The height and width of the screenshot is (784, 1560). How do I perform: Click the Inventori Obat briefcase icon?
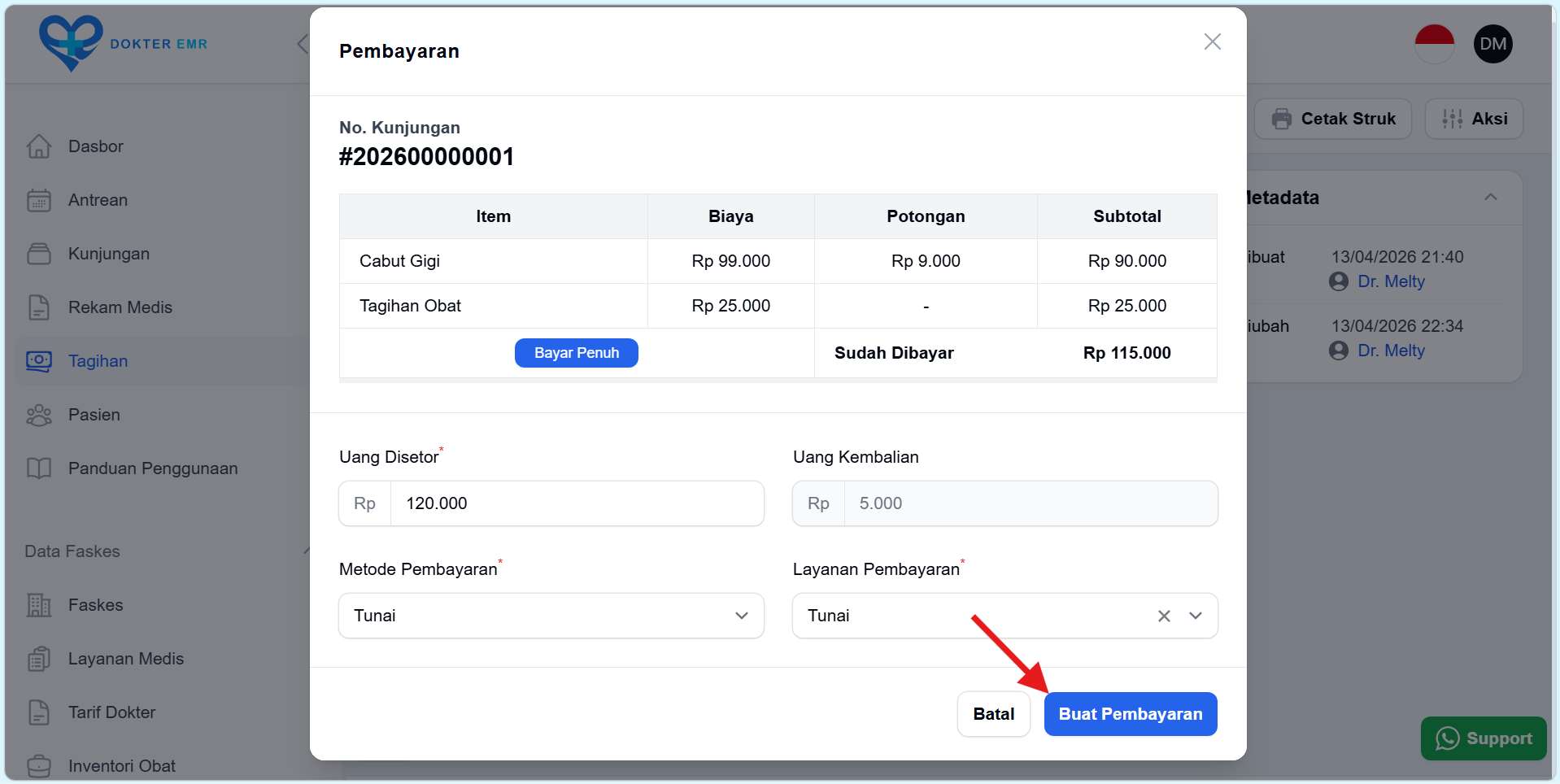[x=39, y=766]
